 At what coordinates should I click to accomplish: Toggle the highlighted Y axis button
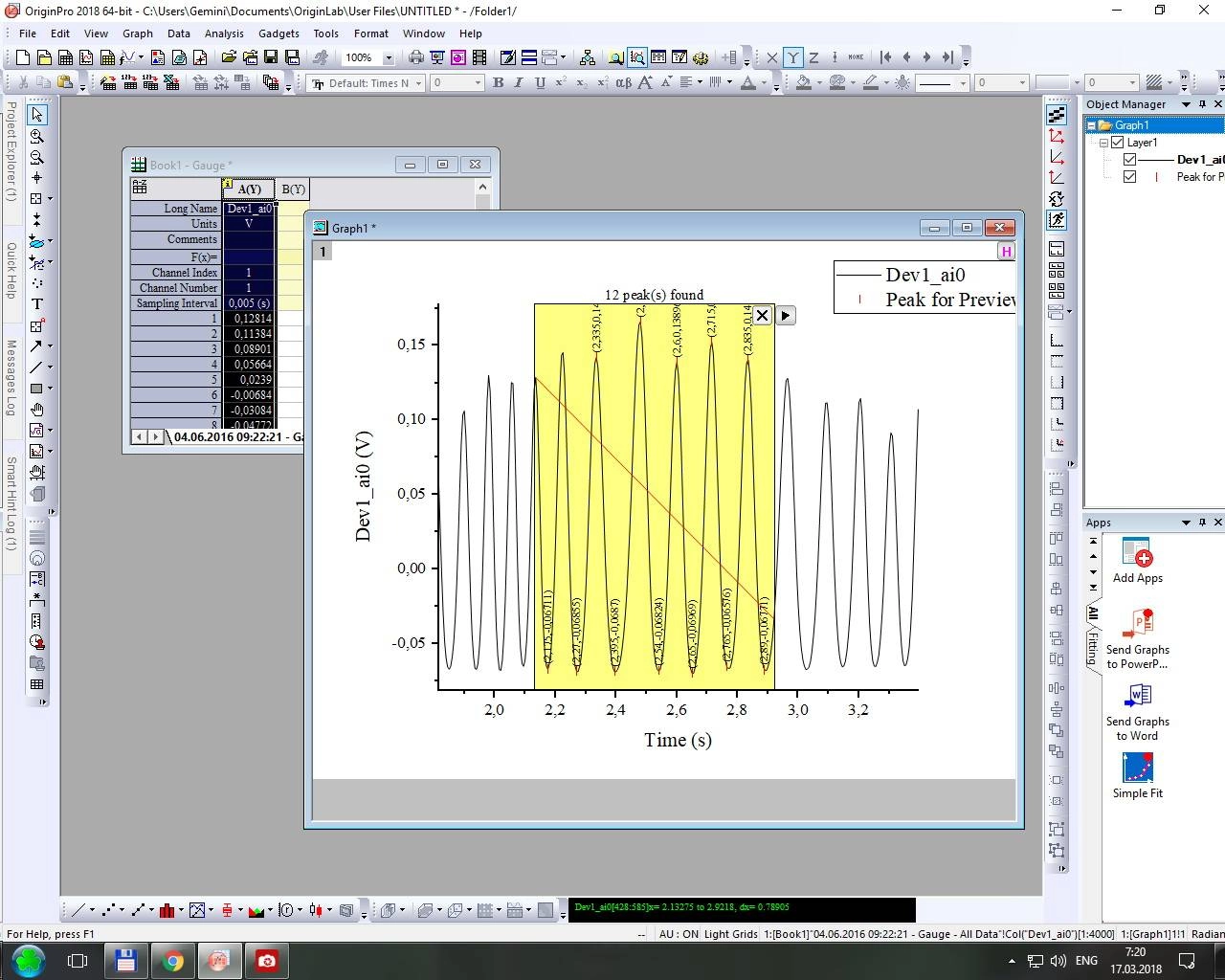792,57
